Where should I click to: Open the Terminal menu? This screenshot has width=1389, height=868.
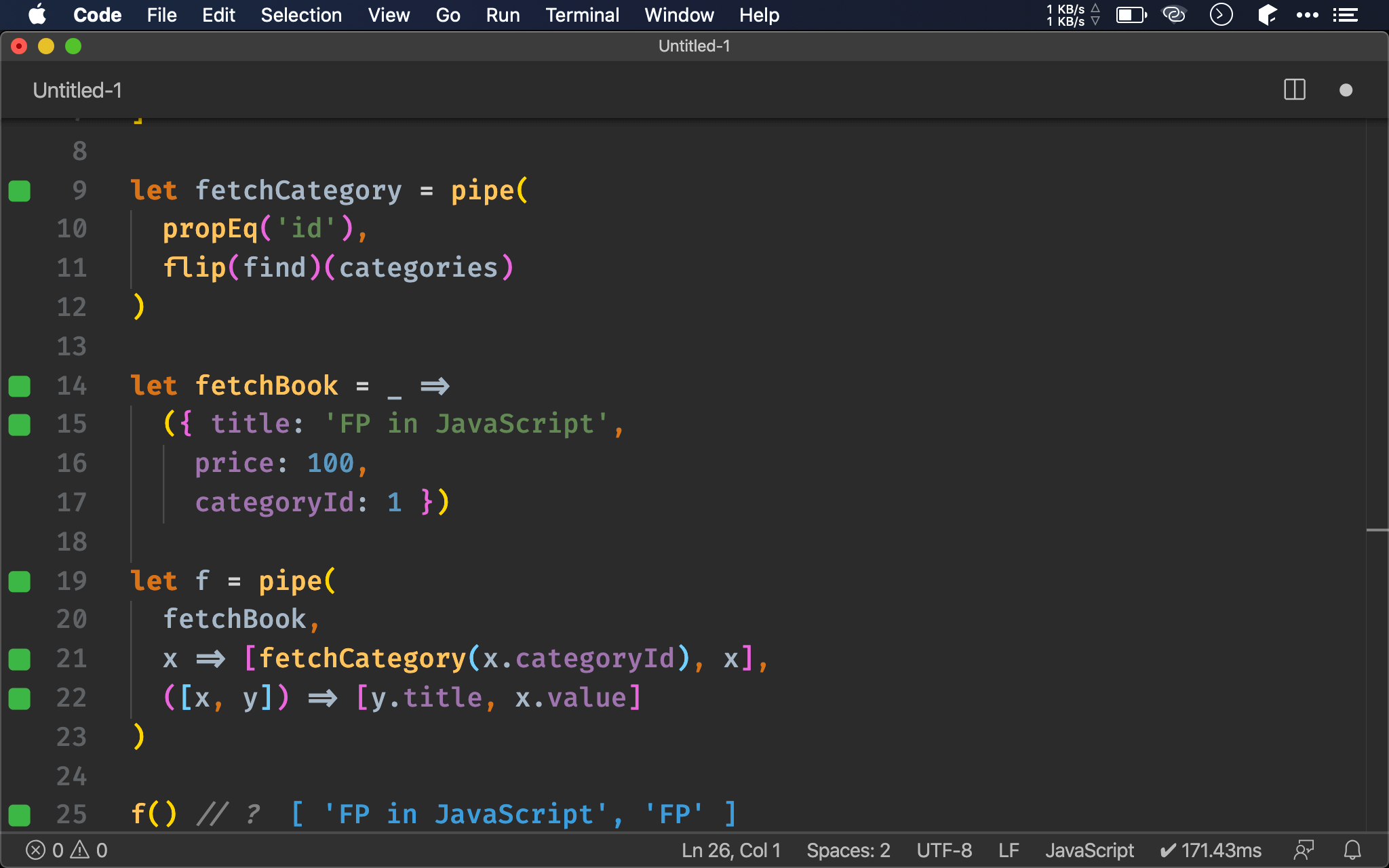582,15
